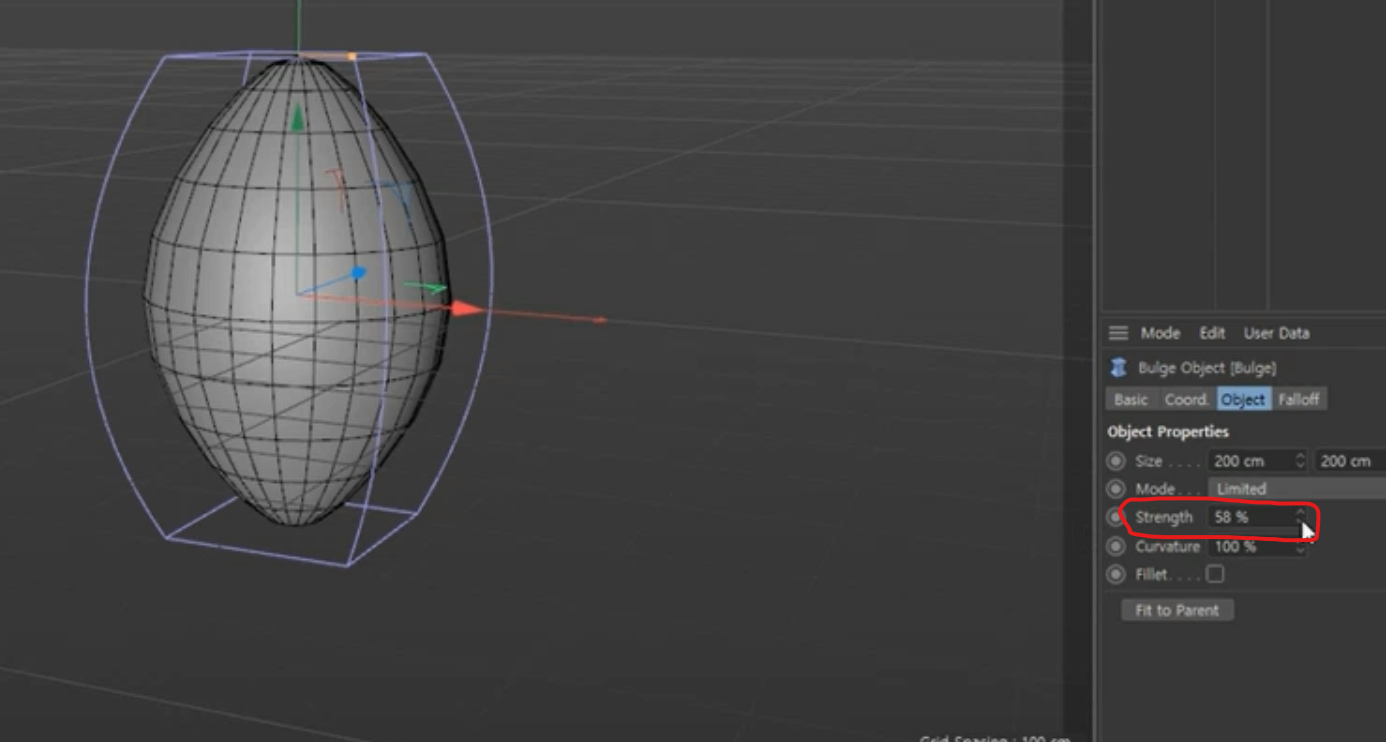Open the Mode menu in Attributes
The image size is (1386, 742).
point(1160,333)
